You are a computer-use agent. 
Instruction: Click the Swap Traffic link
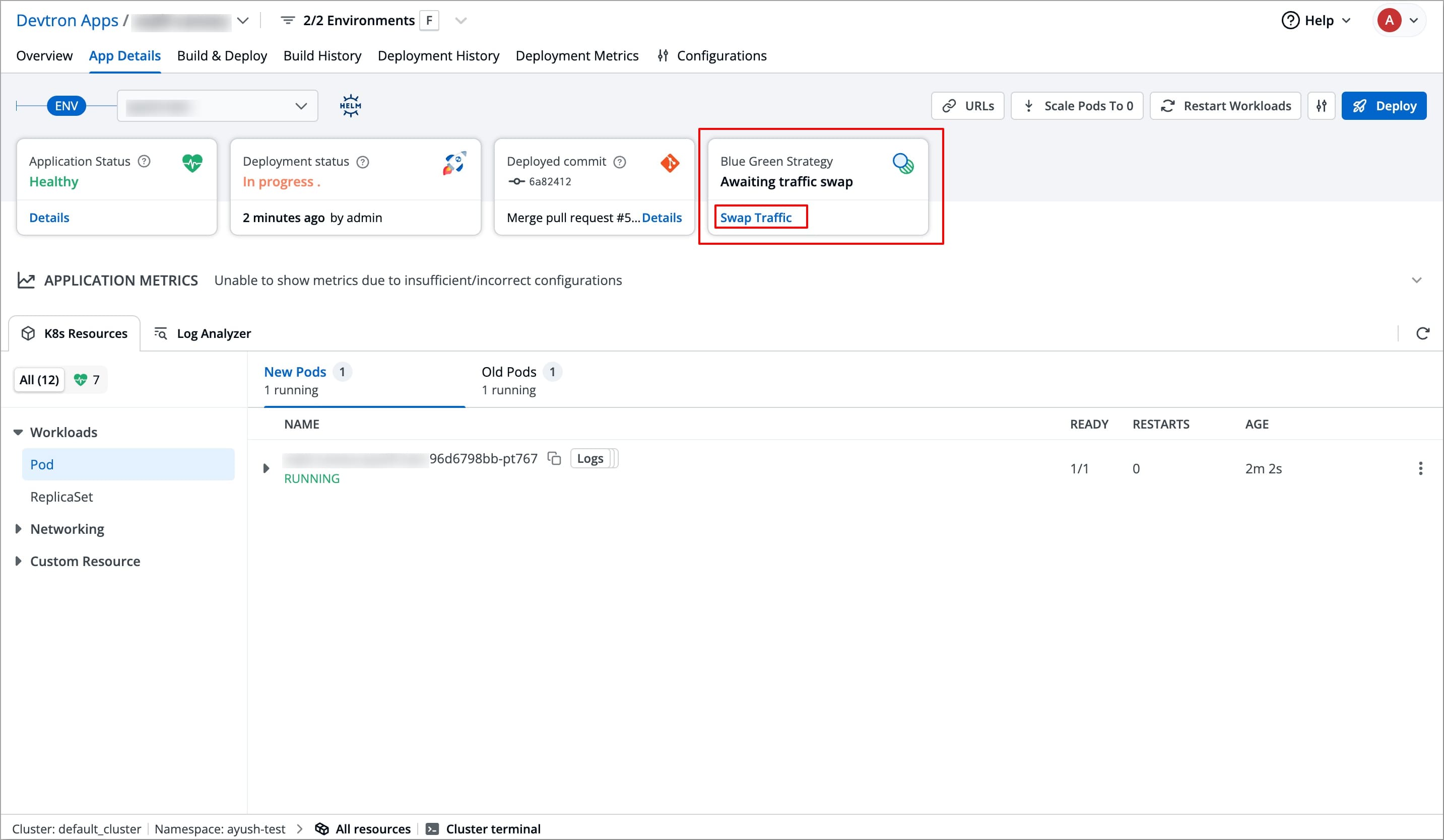[x=756, y=218]
